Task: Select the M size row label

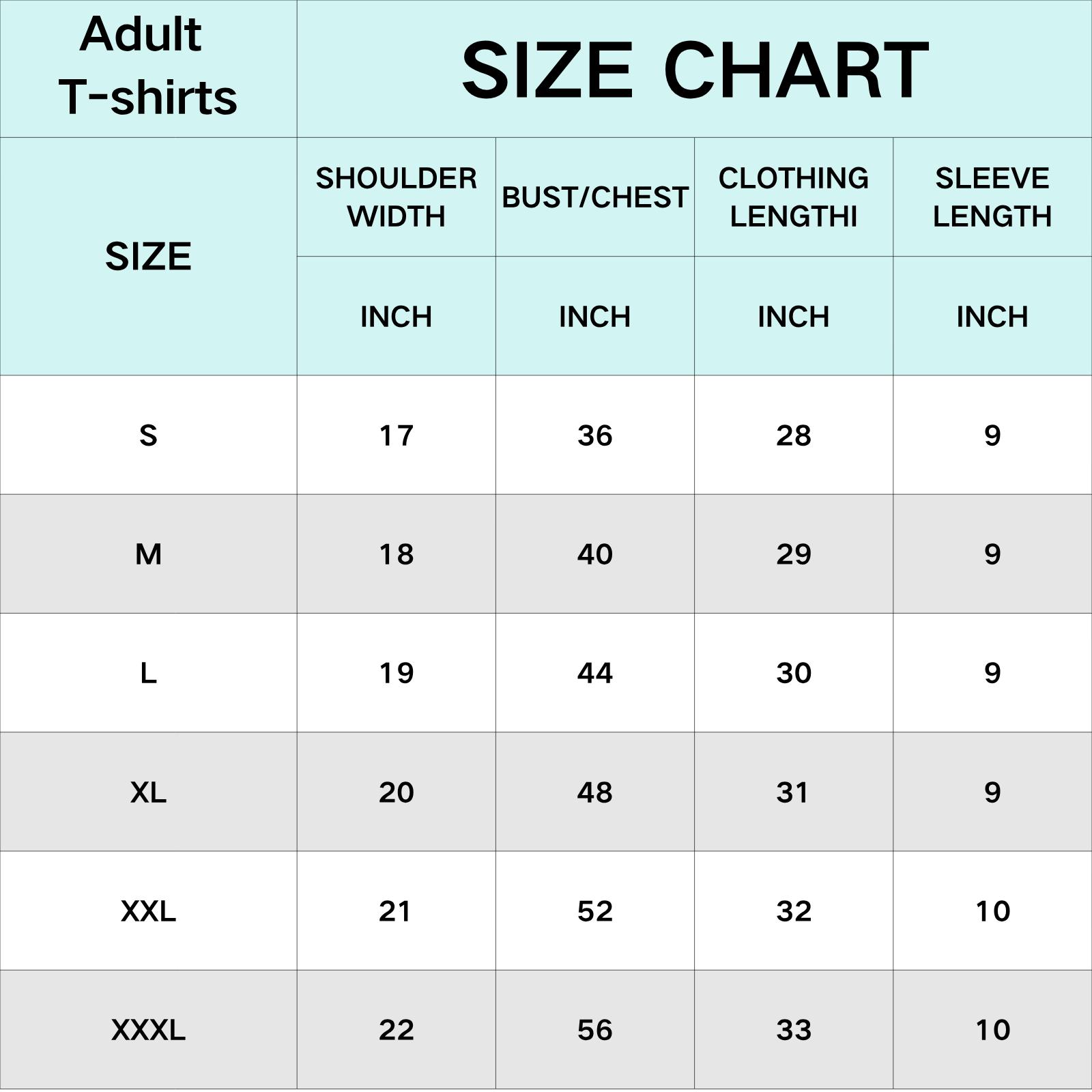Action: coord(148,554)
